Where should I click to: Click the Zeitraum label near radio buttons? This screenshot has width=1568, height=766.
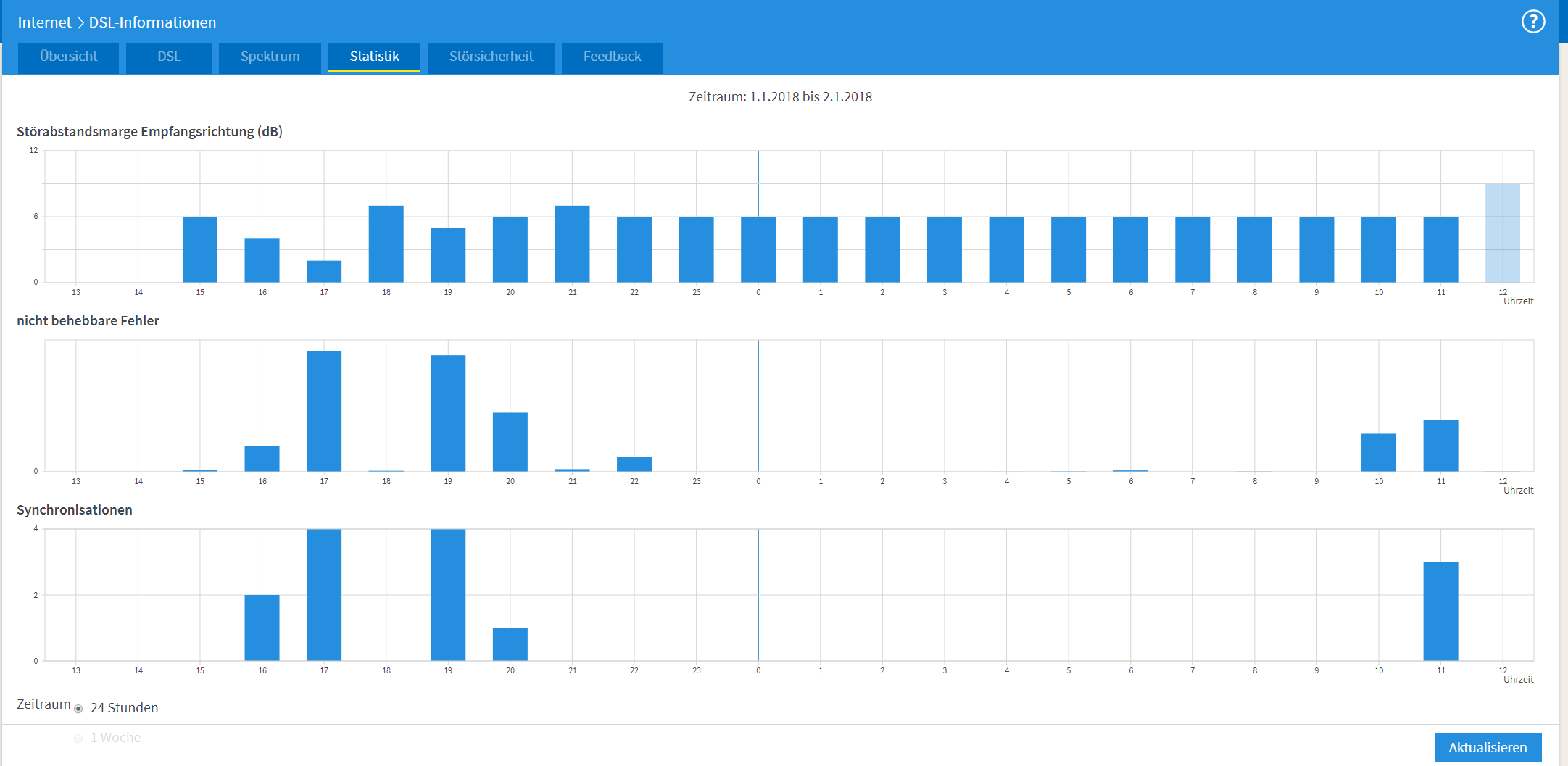43,704
